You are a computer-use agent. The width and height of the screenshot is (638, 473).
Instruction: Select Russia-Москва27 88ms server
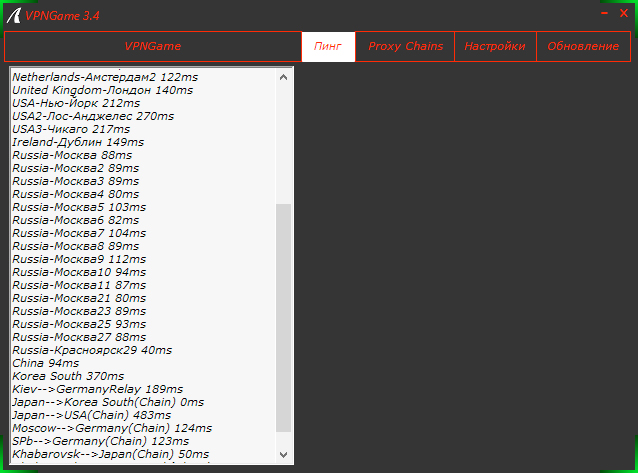click(79, 337)
